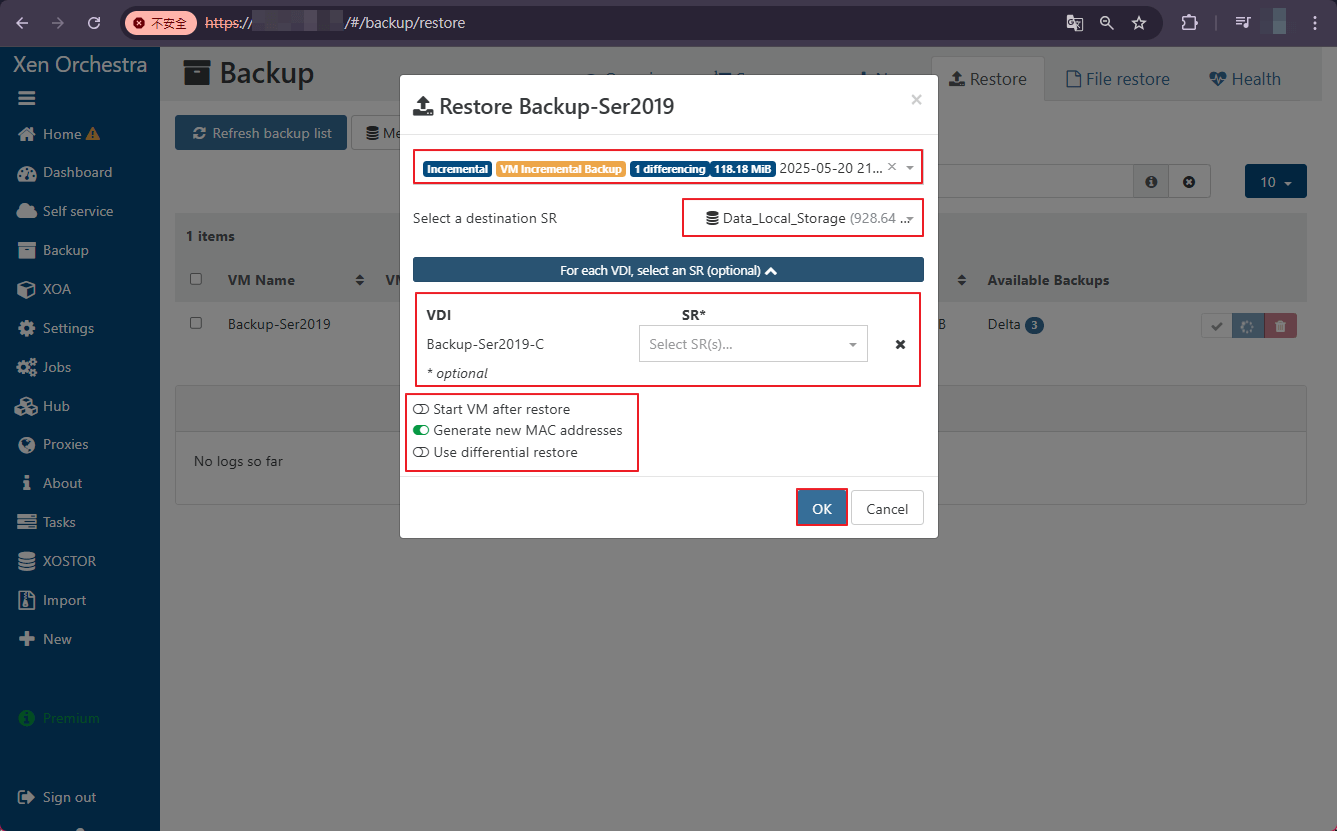Open XOA sidebar entry
Screen dimensions: 1337x831
pyautogui.click(x=56, y=289)
